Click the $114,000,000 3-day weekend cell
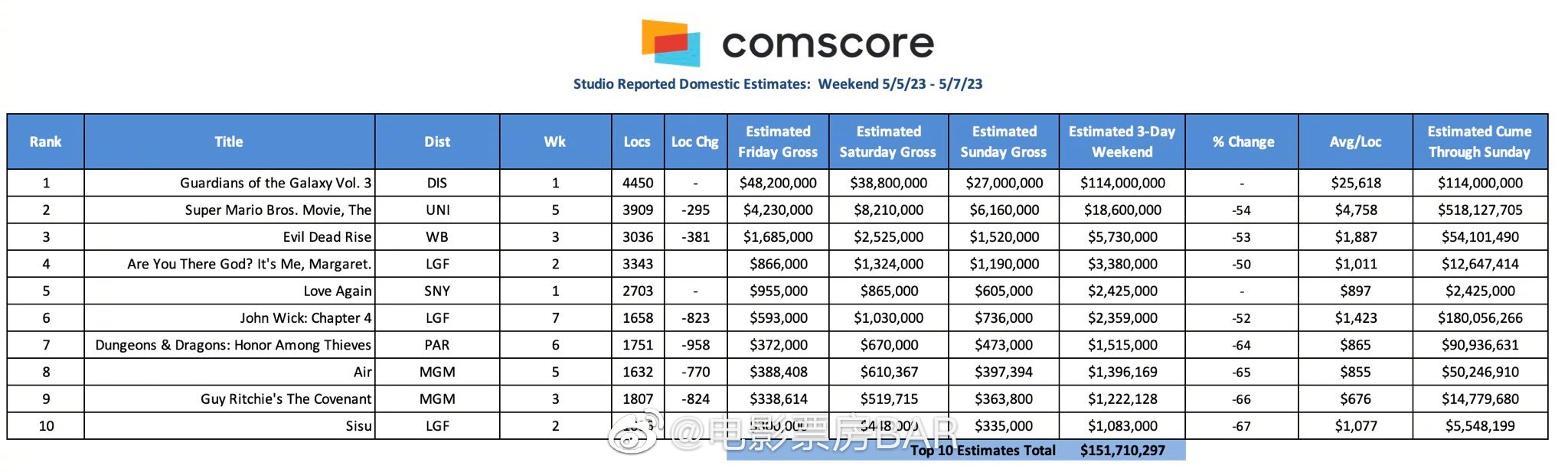Image resolution: width=1568 pixels, height=472 pixels. pos(1122,183)
